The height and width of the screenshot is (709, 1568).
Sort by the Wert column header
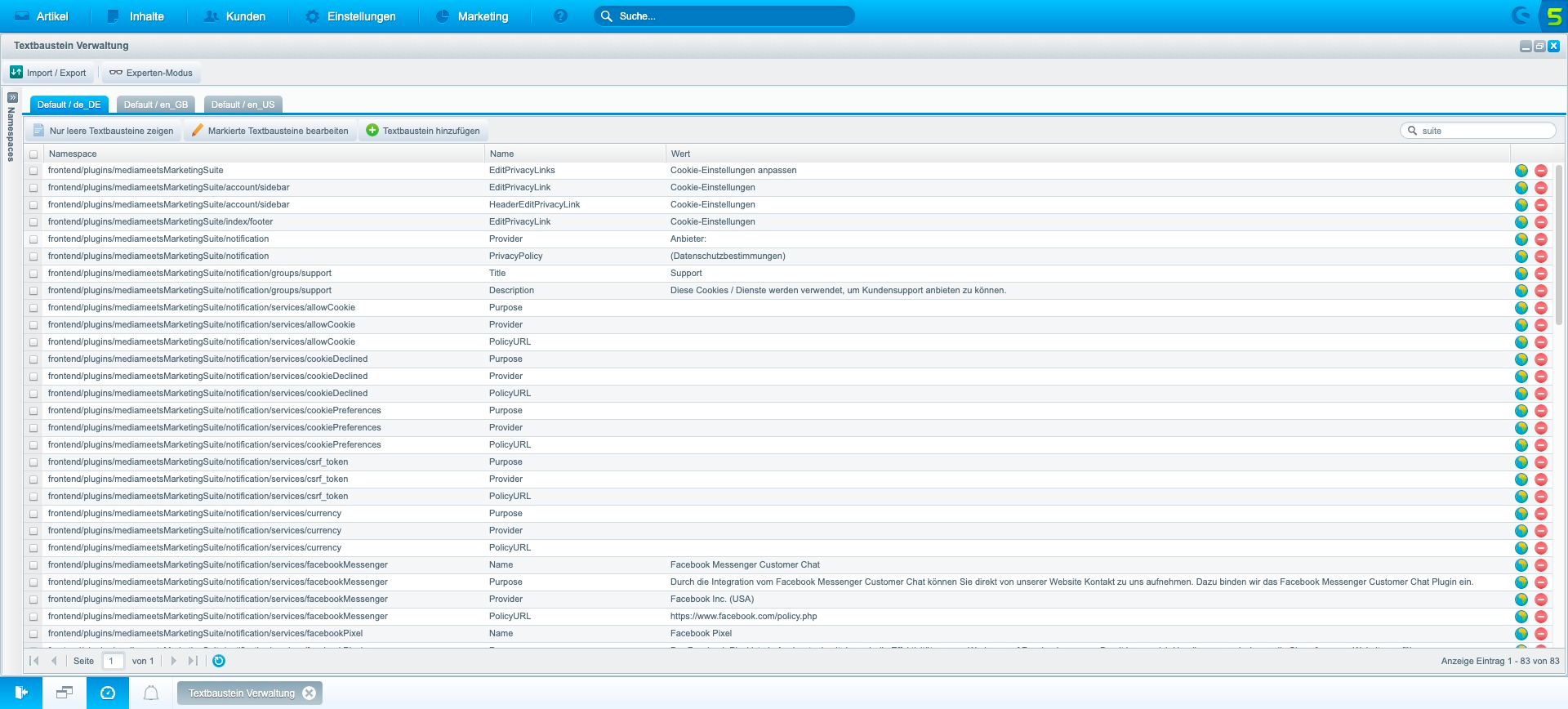coord(1088,154)
